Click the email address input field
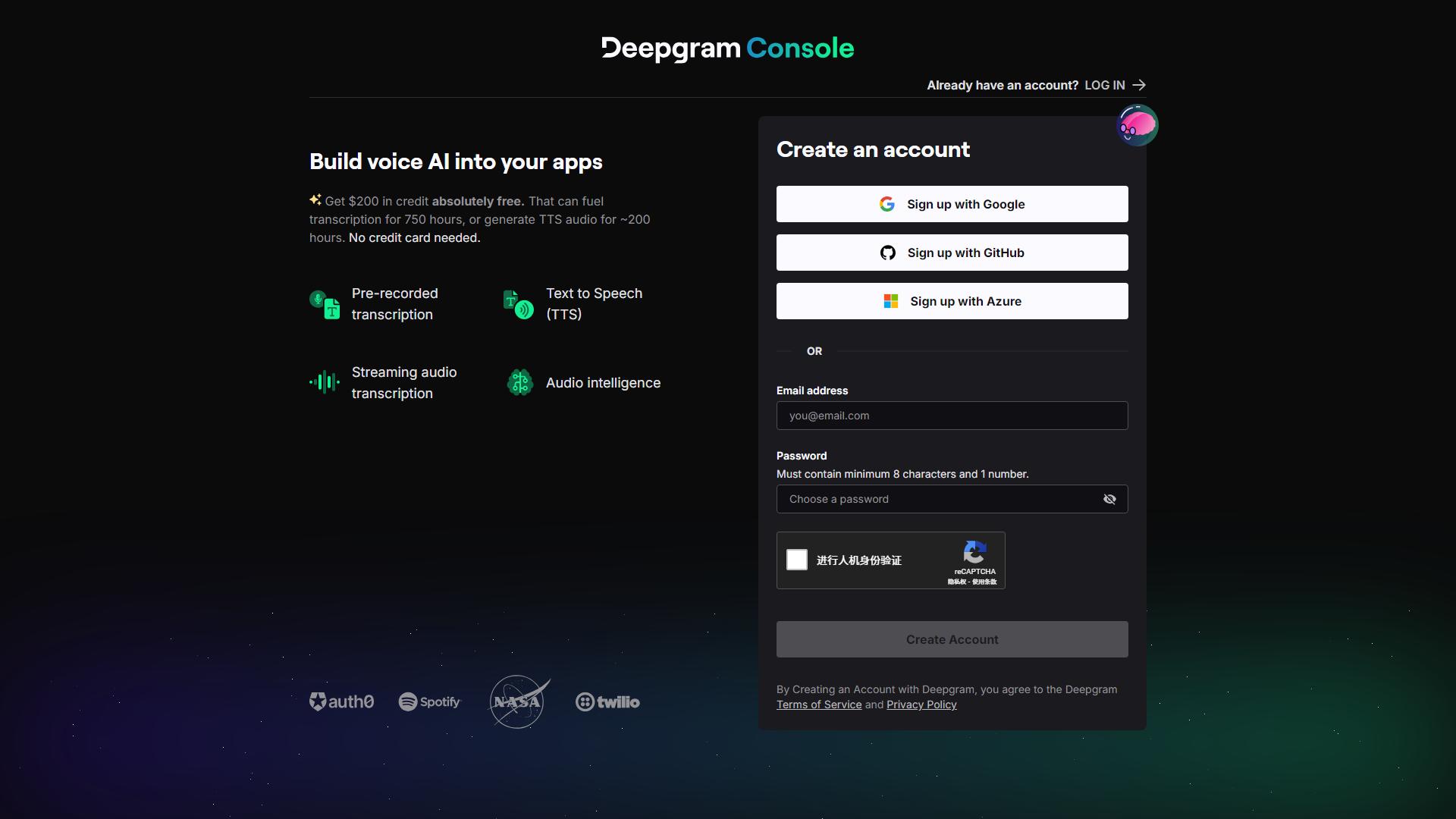 click(952, 416)
